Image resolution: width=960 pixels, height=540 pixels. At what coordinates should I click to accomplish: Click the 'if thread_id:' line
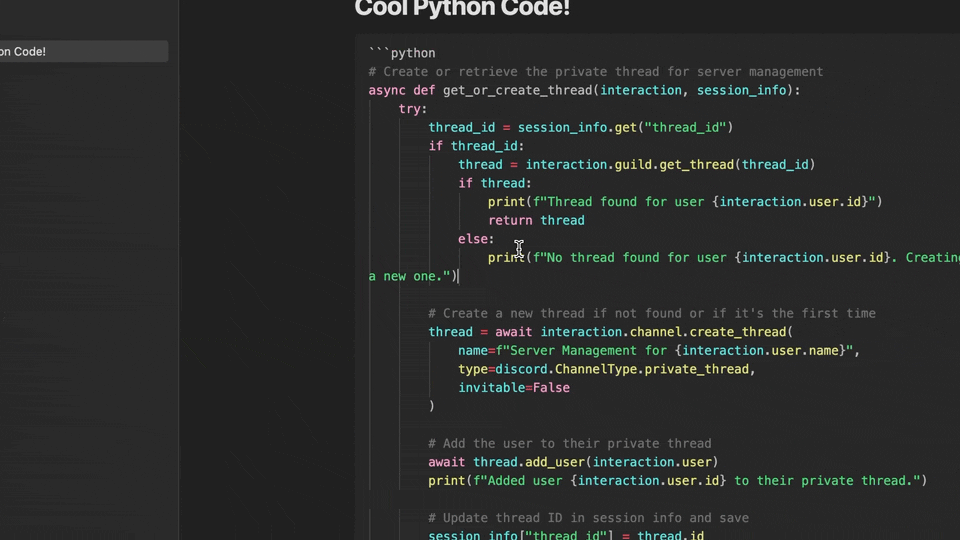point(476,146)
